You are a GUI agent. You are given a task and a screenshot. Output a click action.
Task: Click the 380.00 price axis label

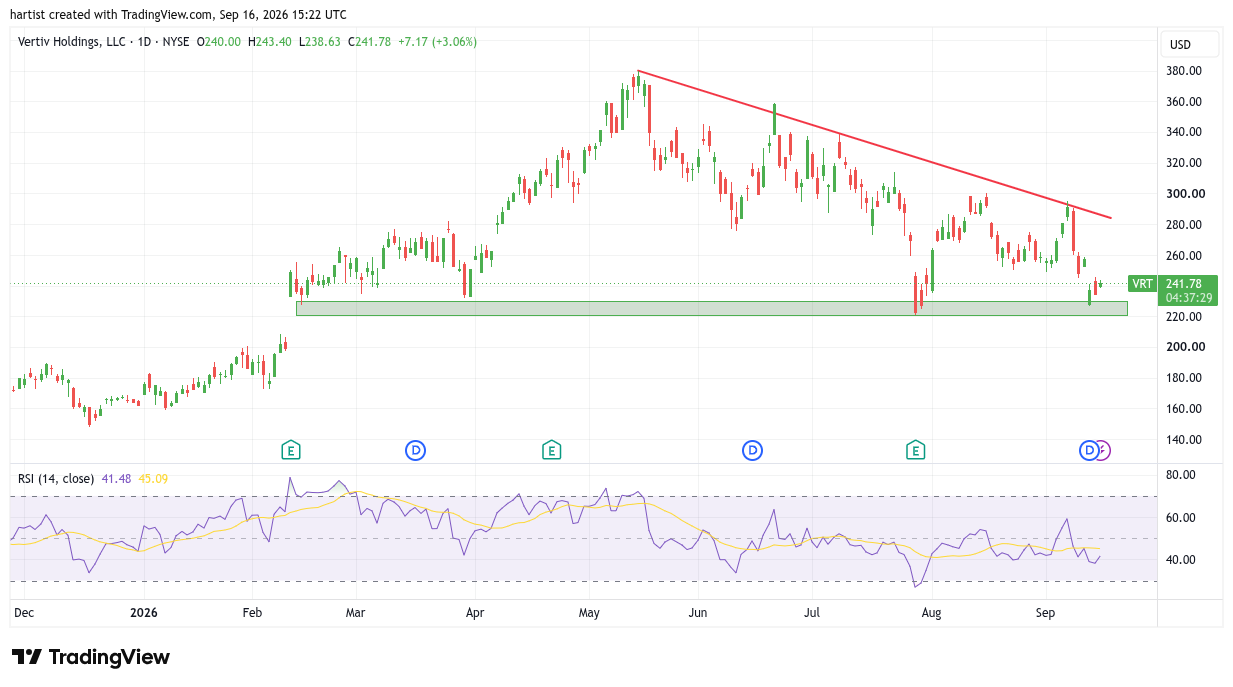tap(1184, 71)
